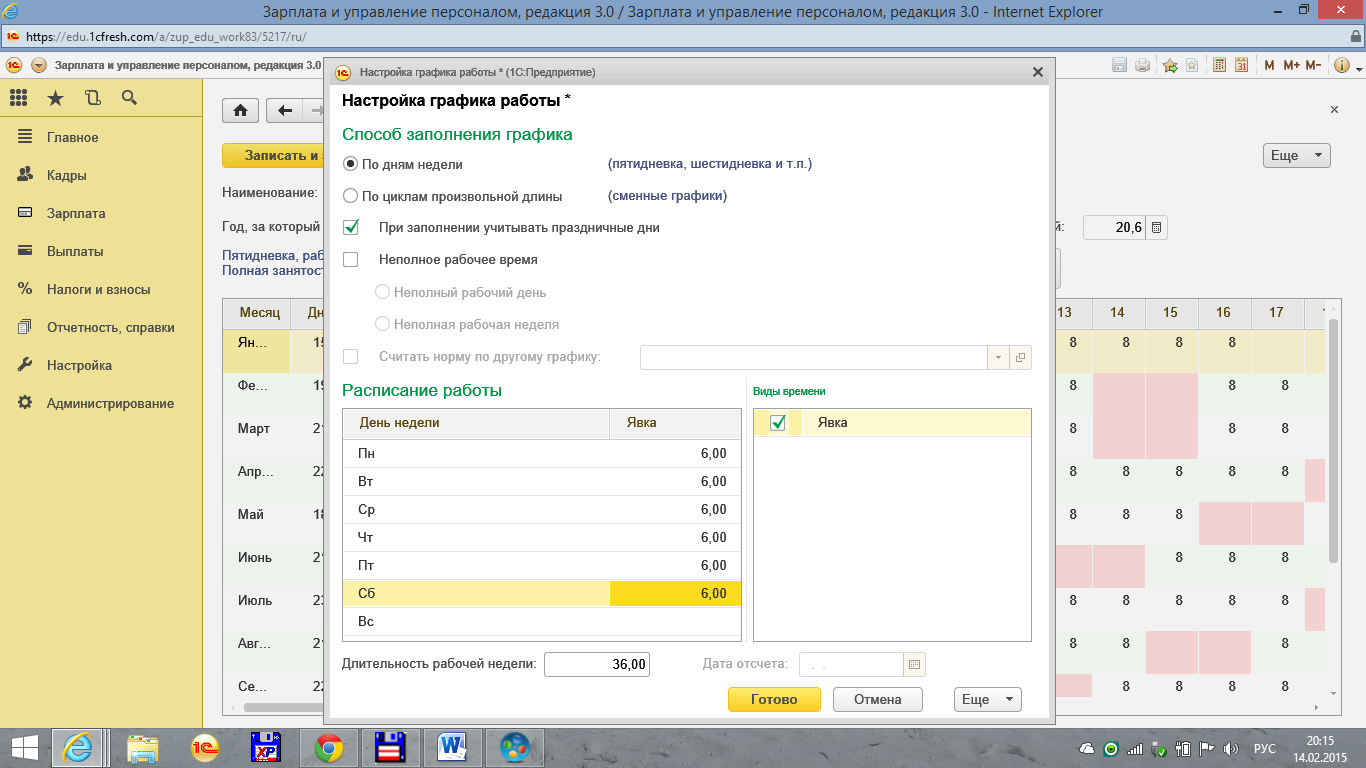Click the 6,00 Явка cell for Сб
Image resolution: width=1366 pixels, height=768 pixels.
pyautogui.click(x=675, y=594)
